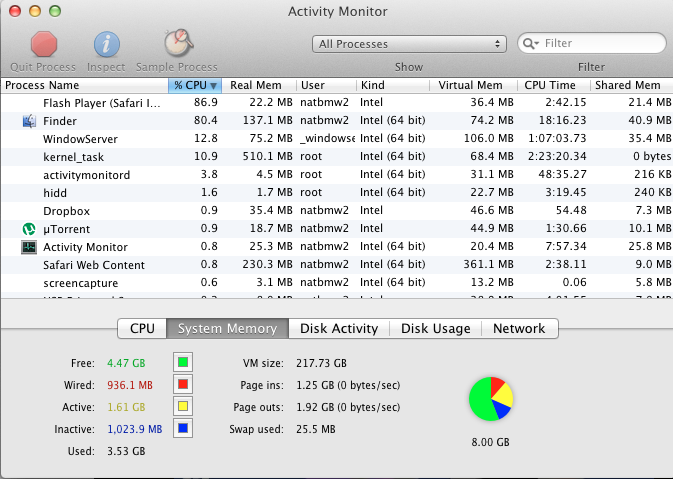Click the 86.9 CPU value

[x=206, y=102]
